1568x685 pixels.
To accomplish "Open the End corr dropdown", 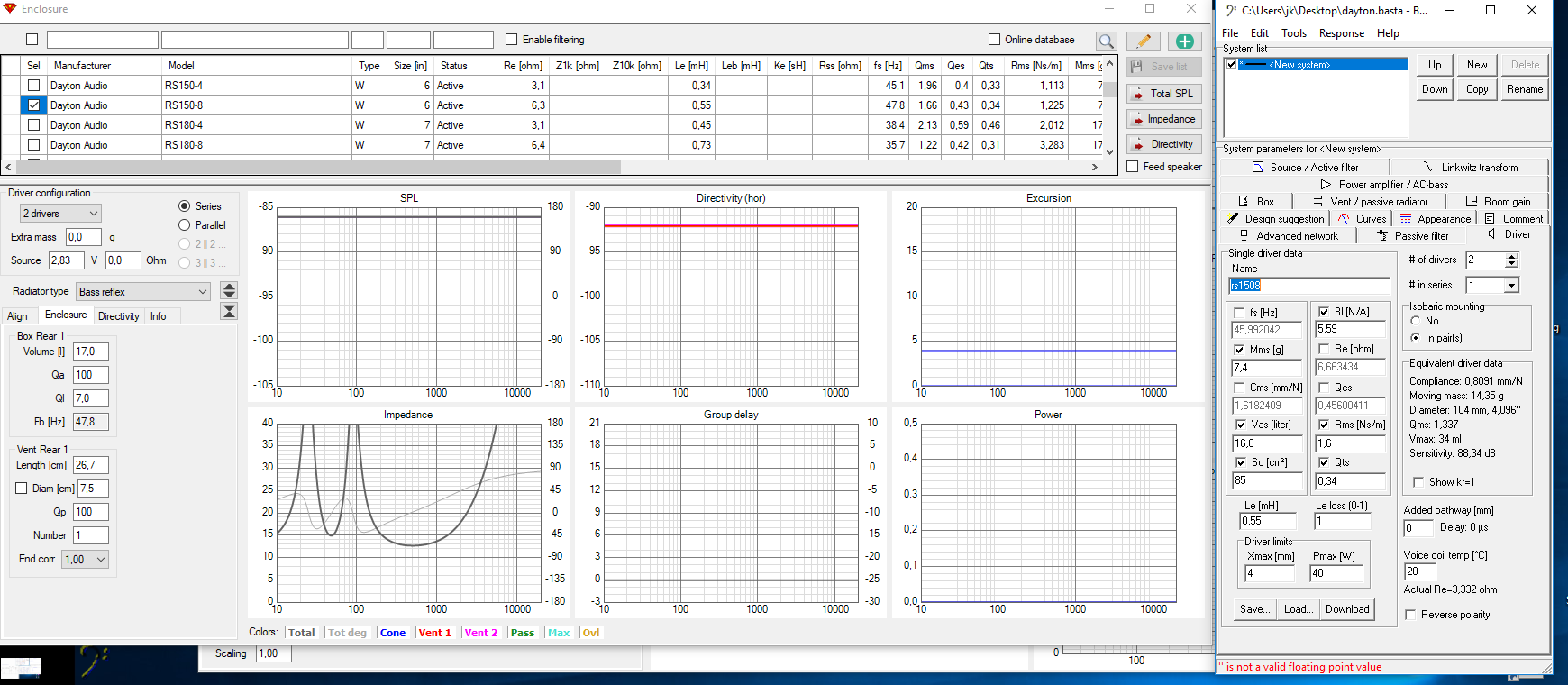I will [x=85, y=560].
